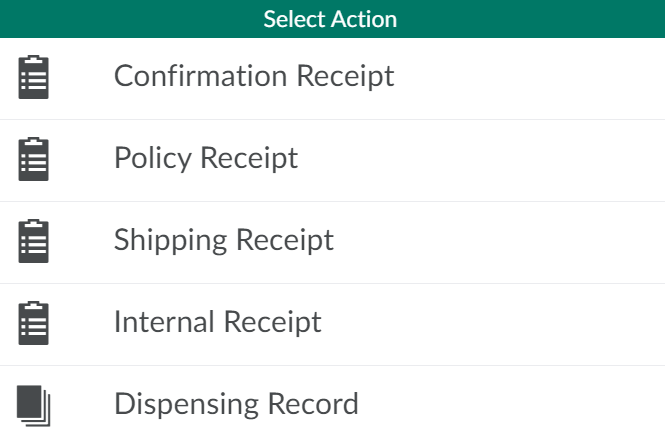
Task: Click the word Internal in the fourth row
Action: pyautogui.click(x=165, y=322)
